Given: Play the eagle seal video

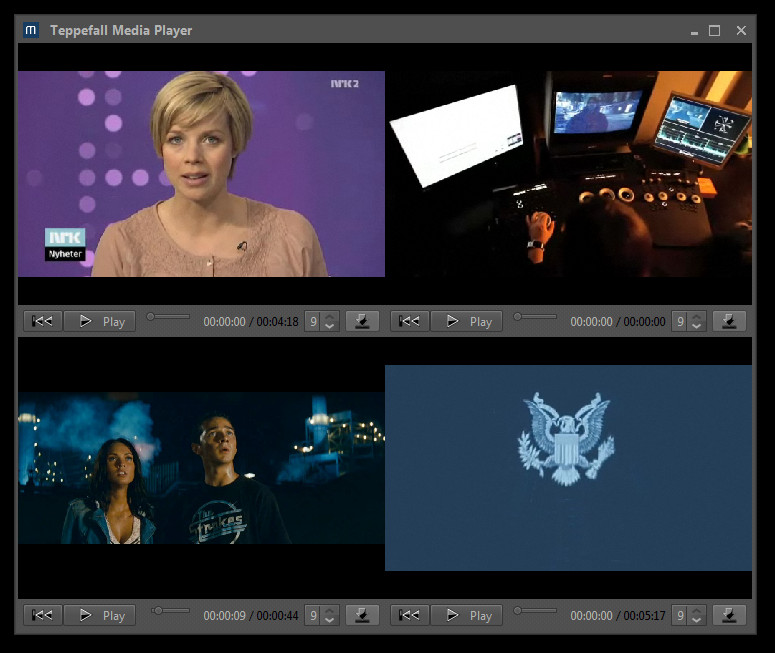Looking at the screenshot, I should pyautogui.click(x=467, y=615).
